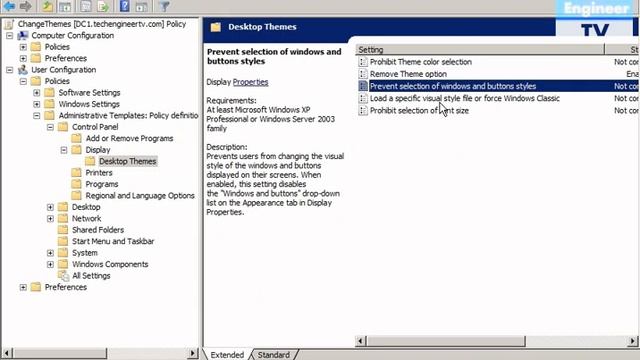The height and width of the screenshot is (360, 640).
Task: Sort by the Setting column header
Action: (x=480, y=49)
